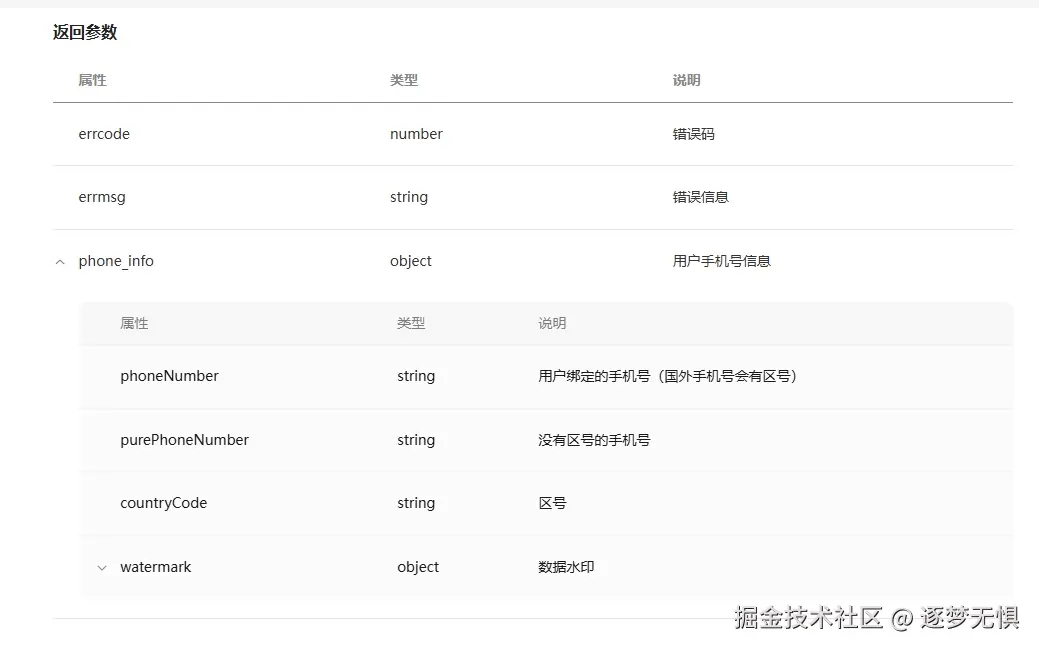Select the errmsg attribute row
1039x651 pixels.
(x=102, y=197)
